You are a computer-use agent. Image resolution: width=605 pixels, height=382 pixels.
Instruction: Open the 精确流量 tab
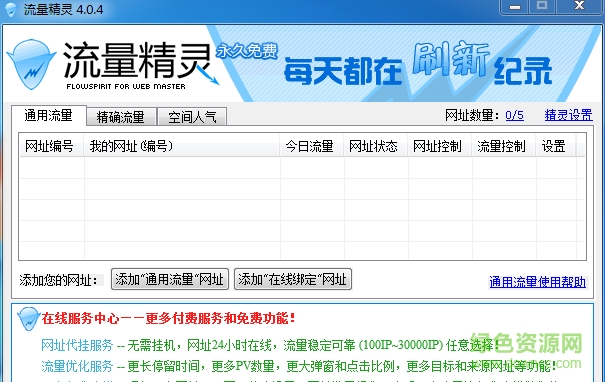click(121, 117)
